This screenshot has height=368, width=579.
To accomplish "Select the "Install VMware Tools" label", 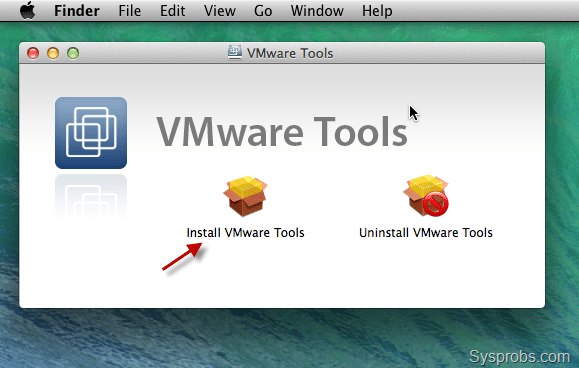I will click(x=246, y=233).
